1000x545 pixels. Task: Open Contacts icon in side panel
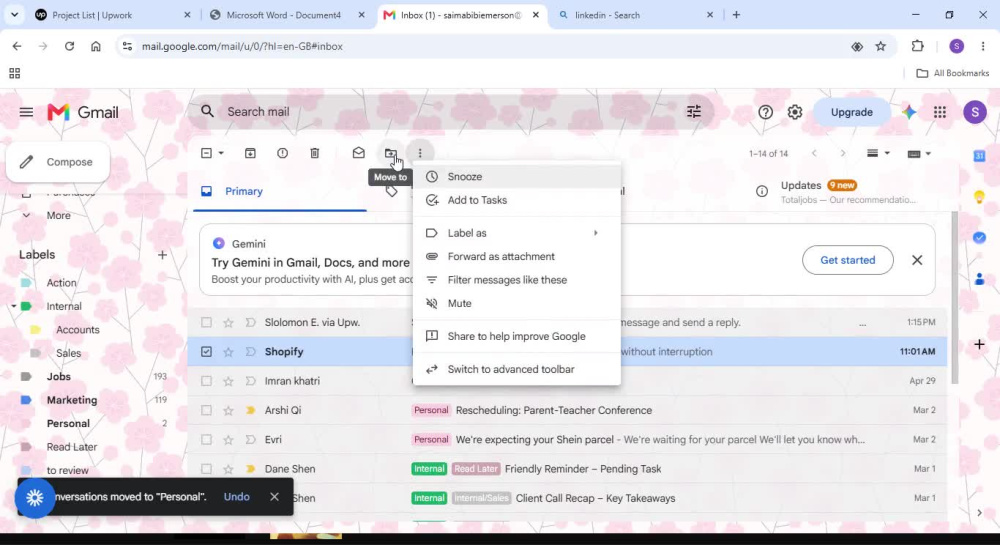click(980, 279)
